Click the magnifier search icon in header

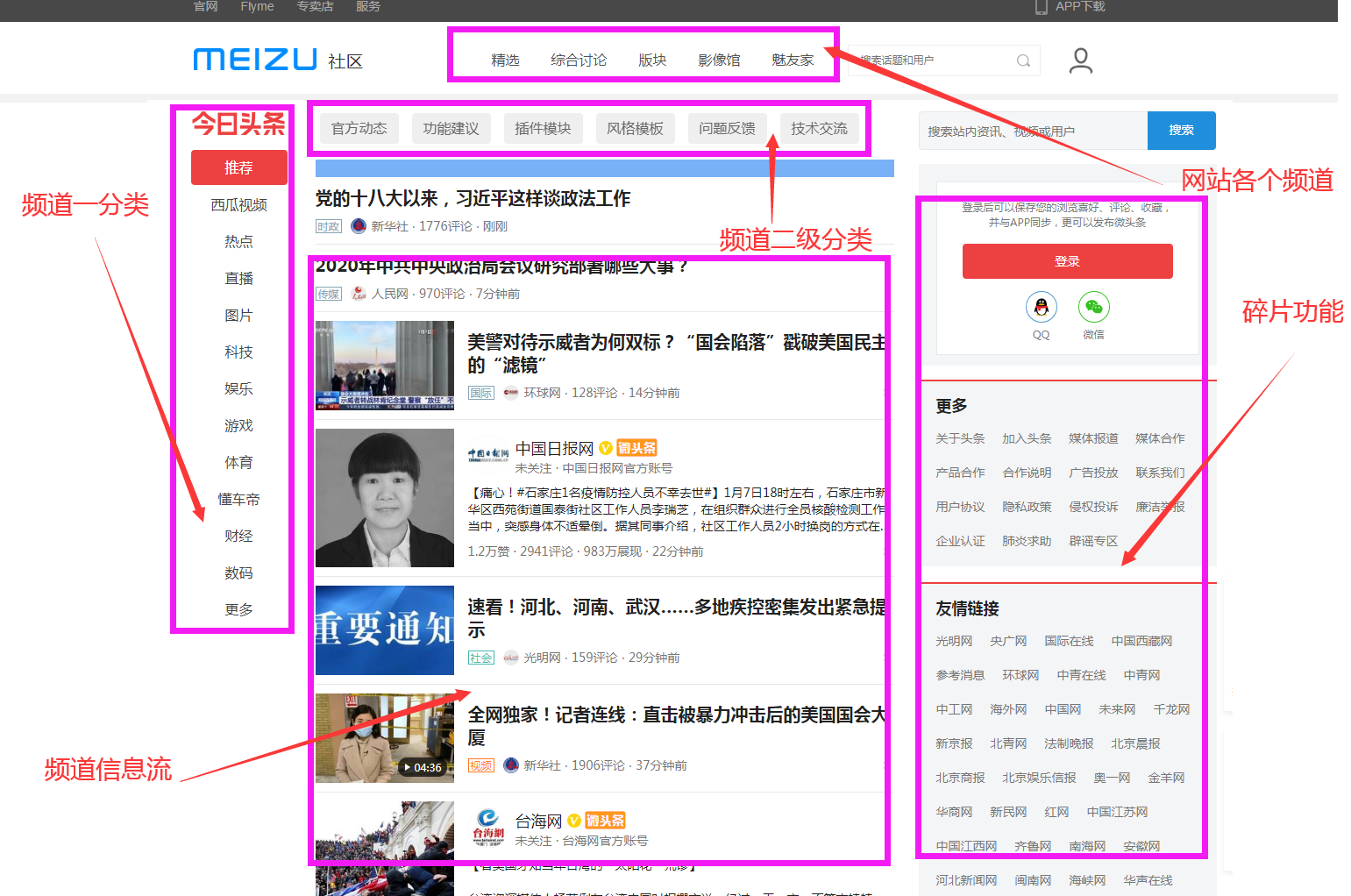pyautogui.click(x=1022, y=60)
